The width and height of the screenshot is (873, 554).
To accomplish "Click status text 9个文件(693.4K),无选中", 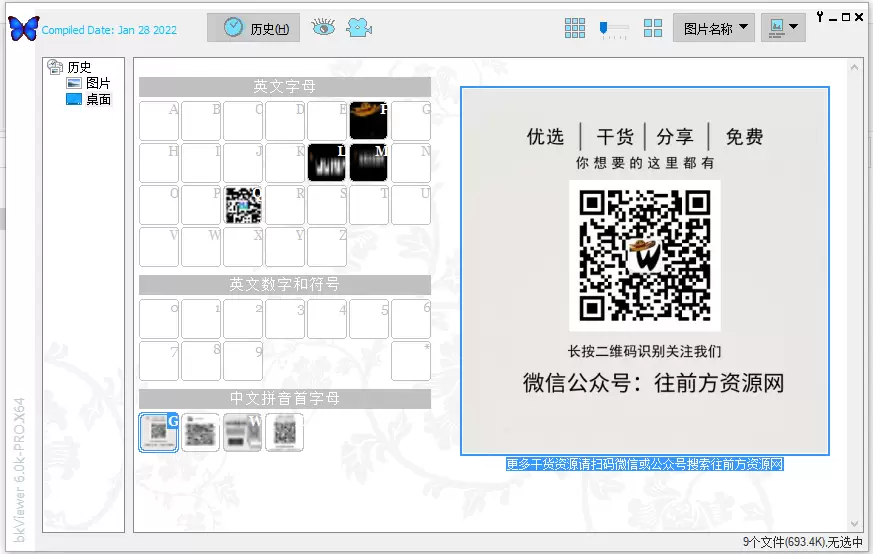I will 802,542.
